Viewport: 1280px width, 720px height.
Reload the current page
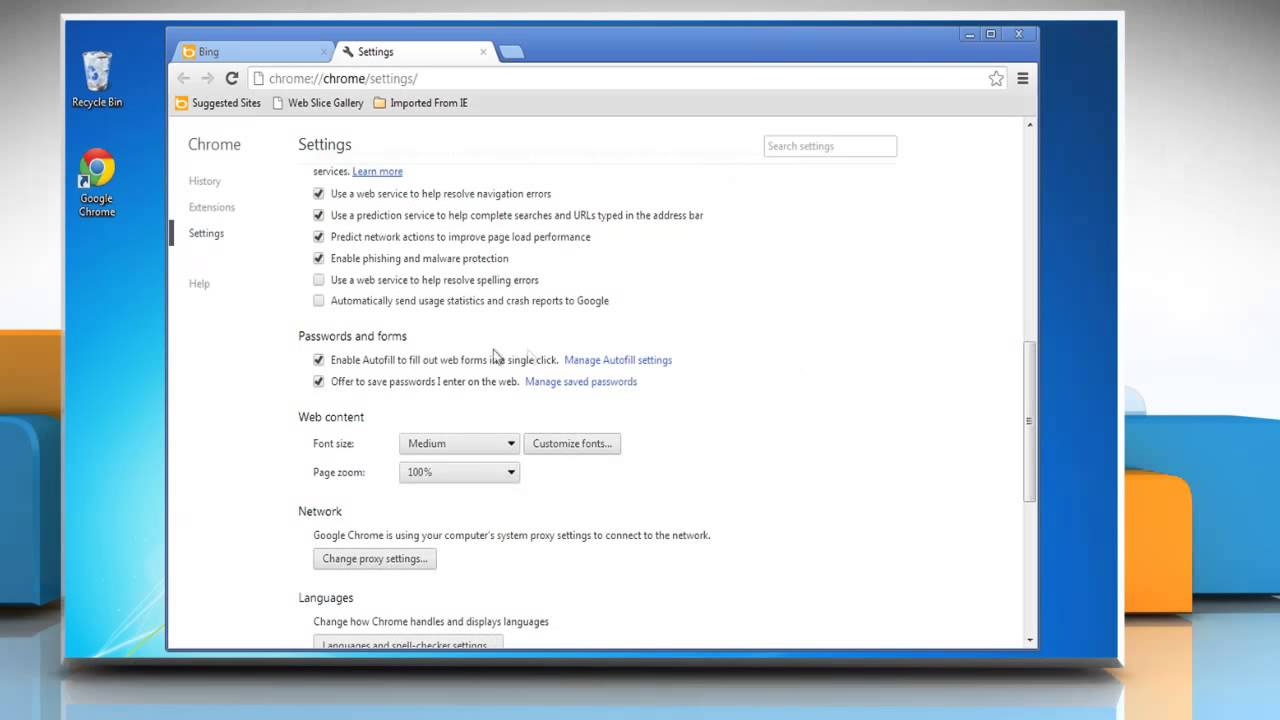[x=231, y=78]
